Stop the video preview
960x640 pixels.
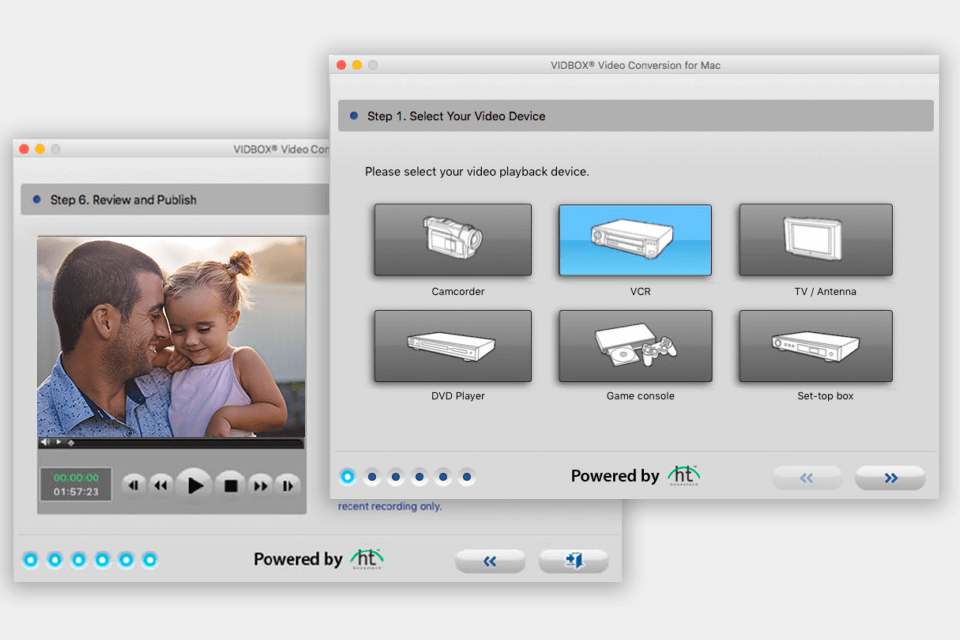coord(230,486)
